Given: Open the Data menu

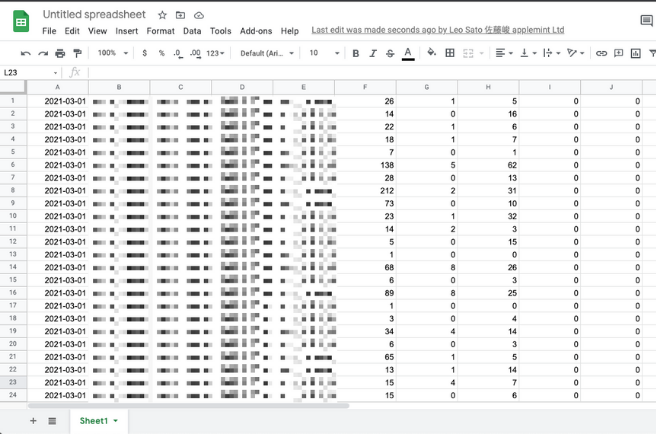Looking at the screenshot, I should point(192,31).
